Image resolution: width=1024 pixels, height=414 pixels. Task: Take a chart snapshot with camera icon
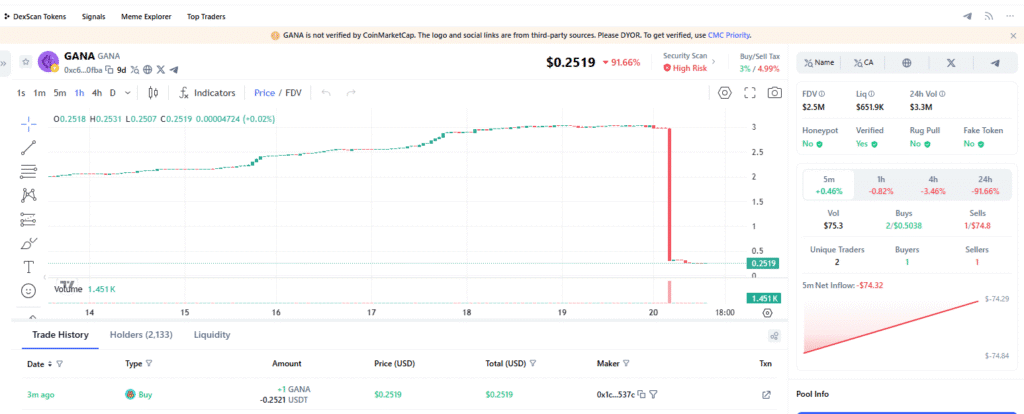pyautogui.click(x=774, y=93)
